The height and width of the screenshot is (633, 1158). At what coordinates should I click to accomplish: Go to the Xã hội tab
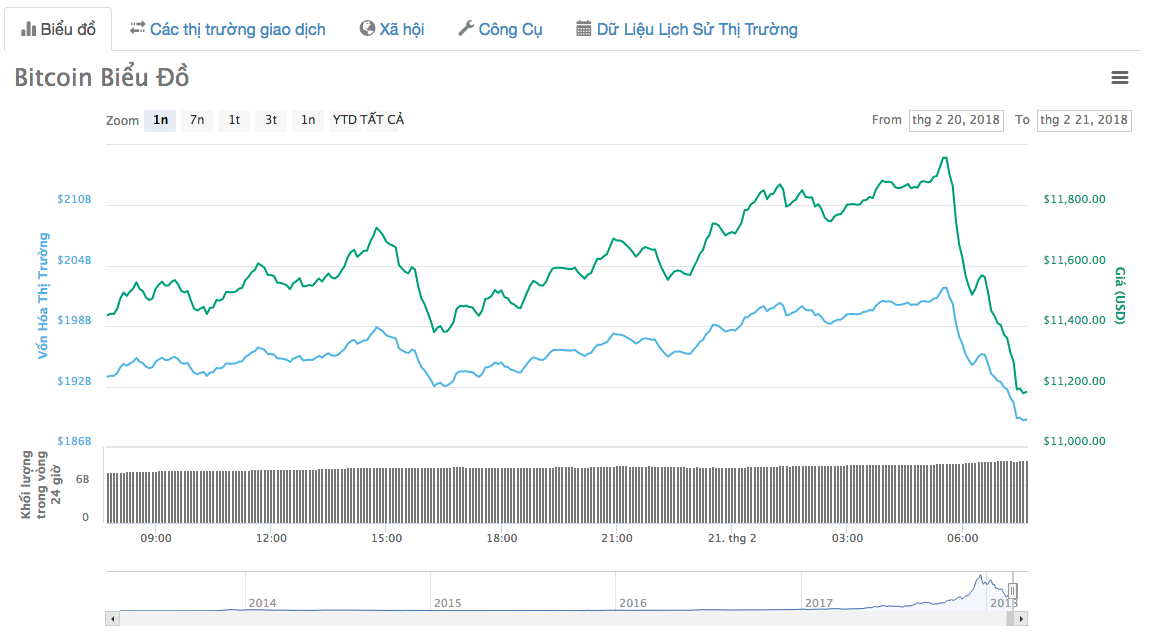pos(391,30)
